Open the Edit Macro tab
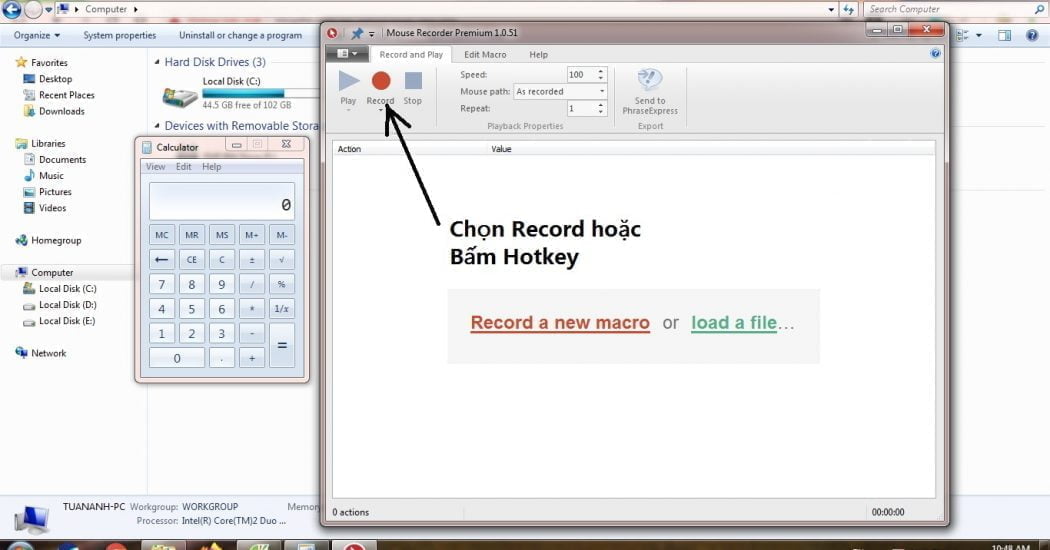This screenshot has width=1050, height=550. pyautogui.click(x=485, y=54)
